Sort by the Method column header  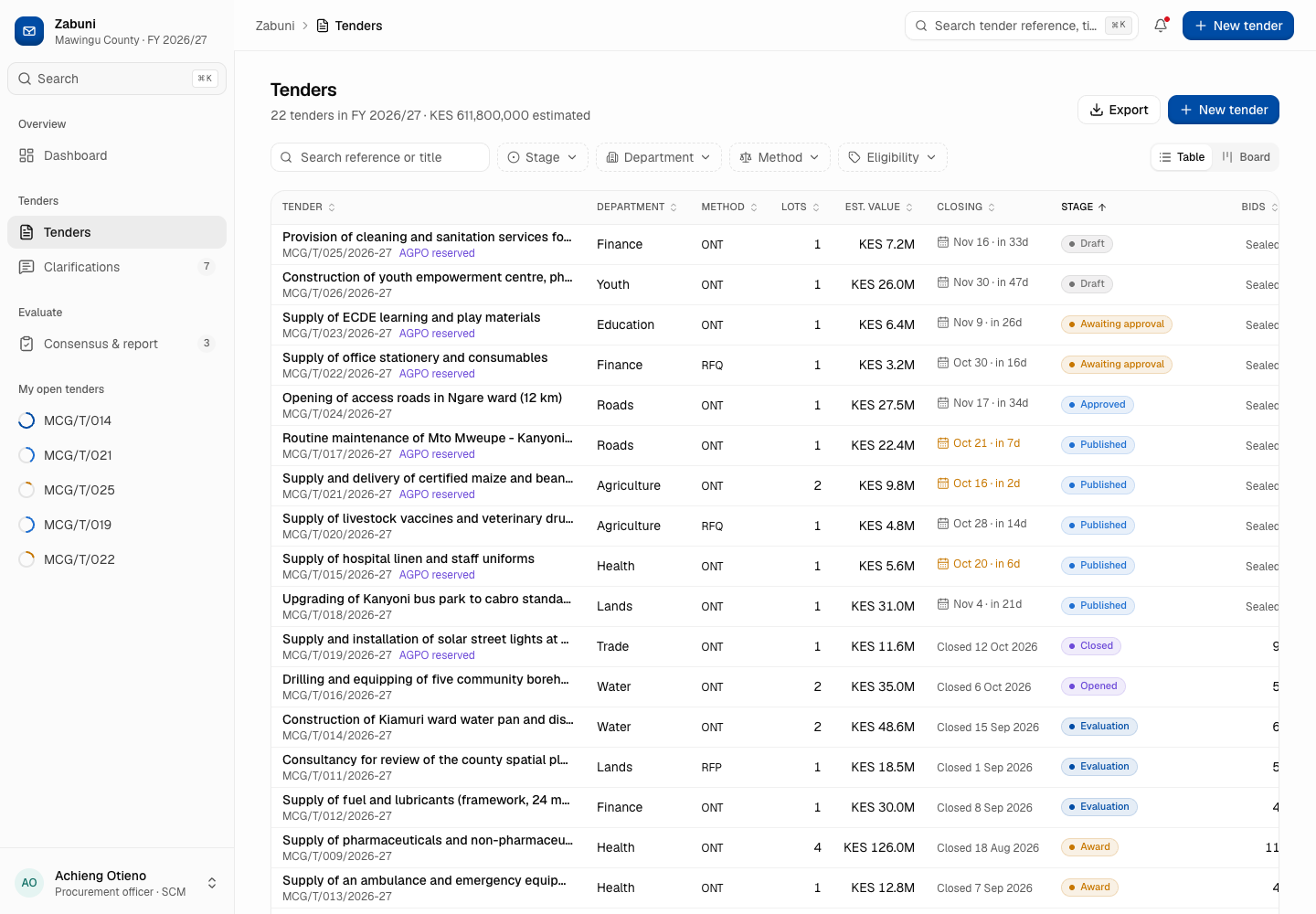(729, 207)
